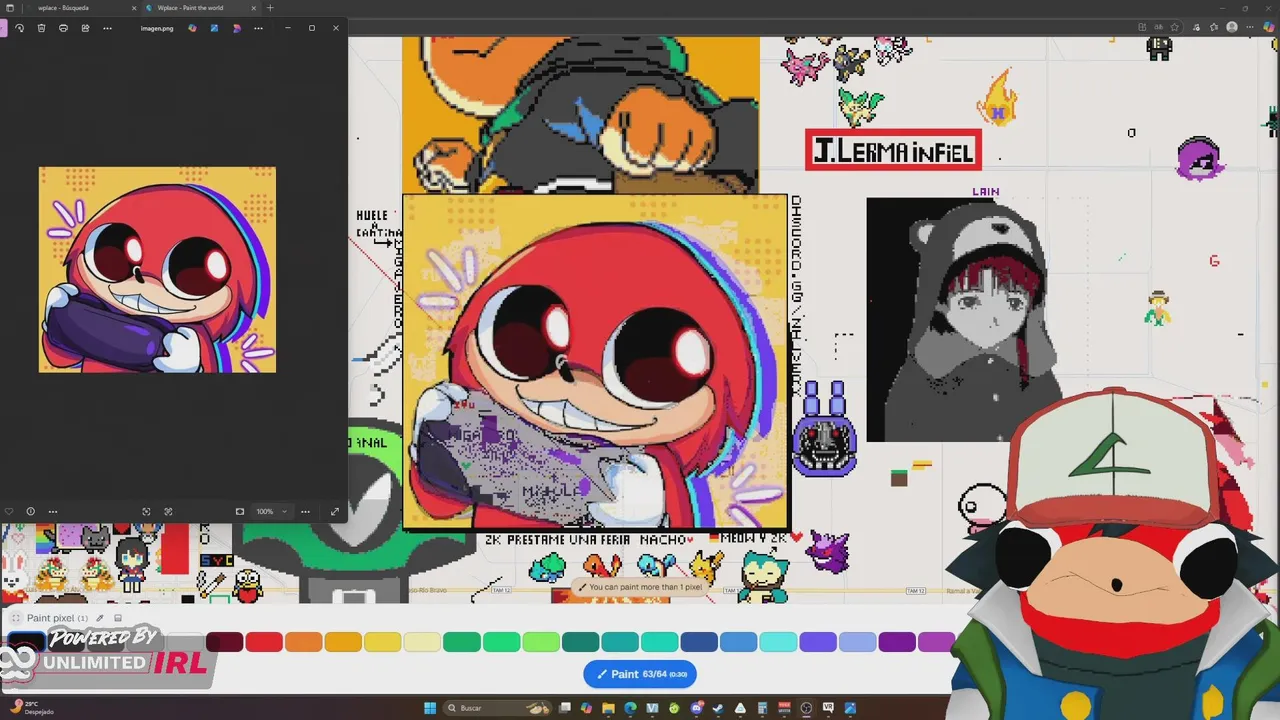The width and height of the screenshot is (1280, 720).
Task: Select the gold color swatch
Action: tap(343, 642)
